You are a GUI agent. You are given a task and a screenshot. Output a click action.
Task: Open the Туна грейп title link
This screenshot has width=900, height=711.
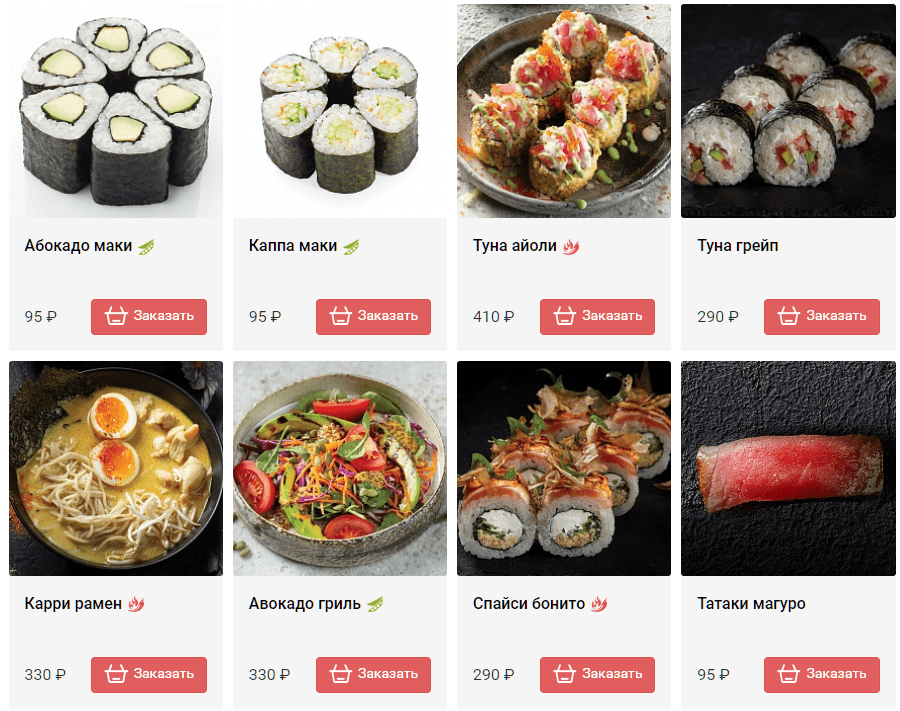click(x=738, y=246)
